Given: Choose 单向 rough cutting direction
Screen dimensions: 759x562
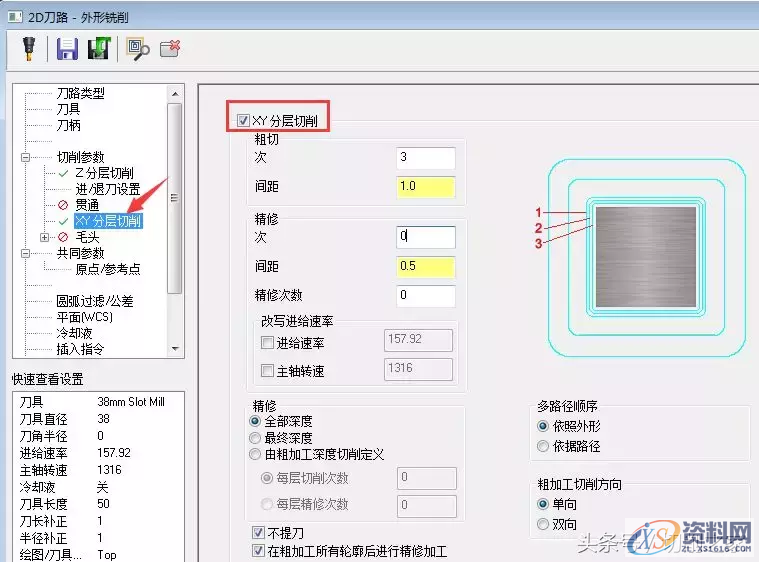Looking at the screenshot, I should tap(543, 504).
